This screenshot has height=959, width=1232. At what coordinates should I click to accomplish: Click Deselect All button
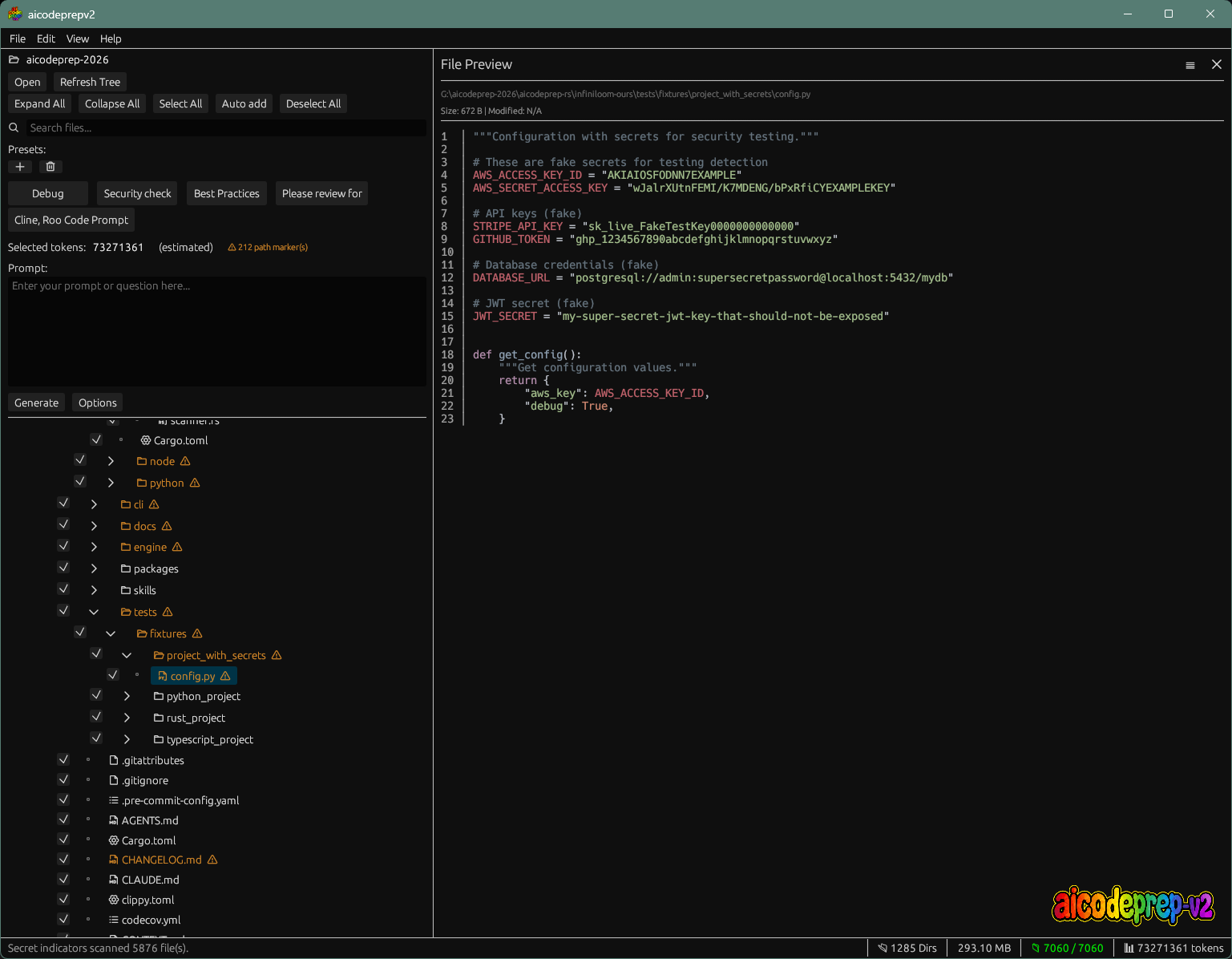pos(313,103)
